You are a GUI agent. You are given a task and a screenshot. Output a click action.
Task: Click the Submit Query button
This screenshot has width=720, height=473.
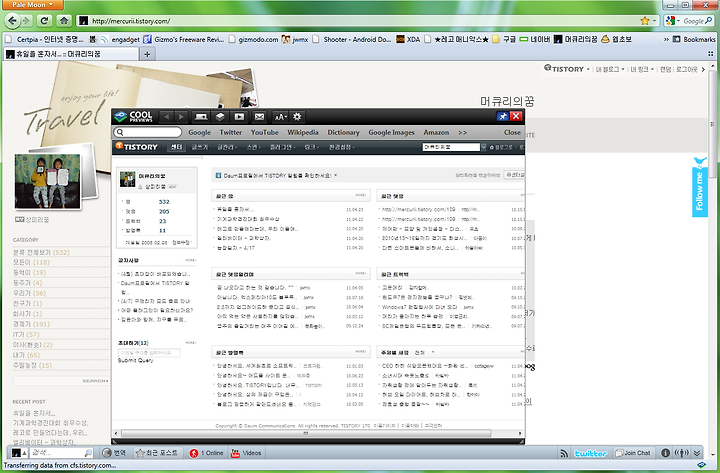pos(135,360)
